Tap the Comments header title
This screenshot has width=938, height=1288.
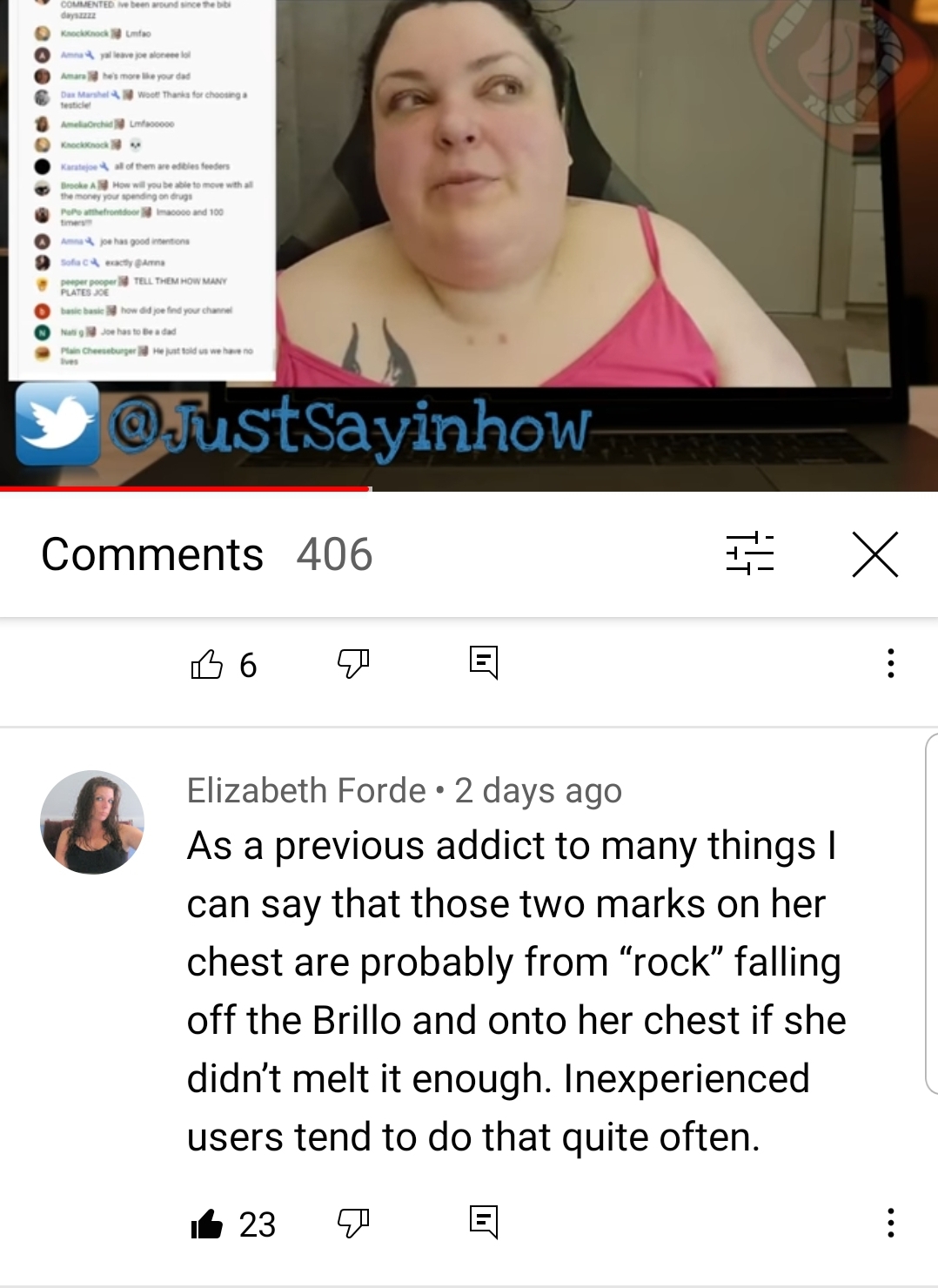(x=152, y=554)
